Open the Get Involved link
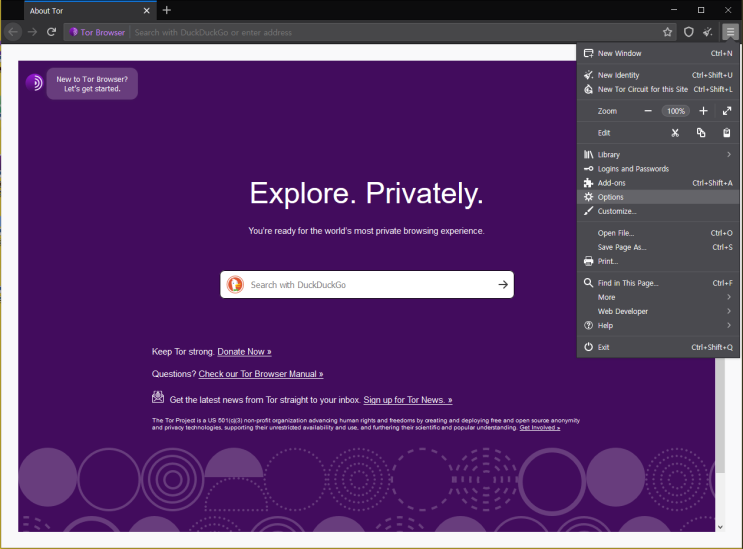The height and width of the screenshot is (549, 743). click(540, 428)
